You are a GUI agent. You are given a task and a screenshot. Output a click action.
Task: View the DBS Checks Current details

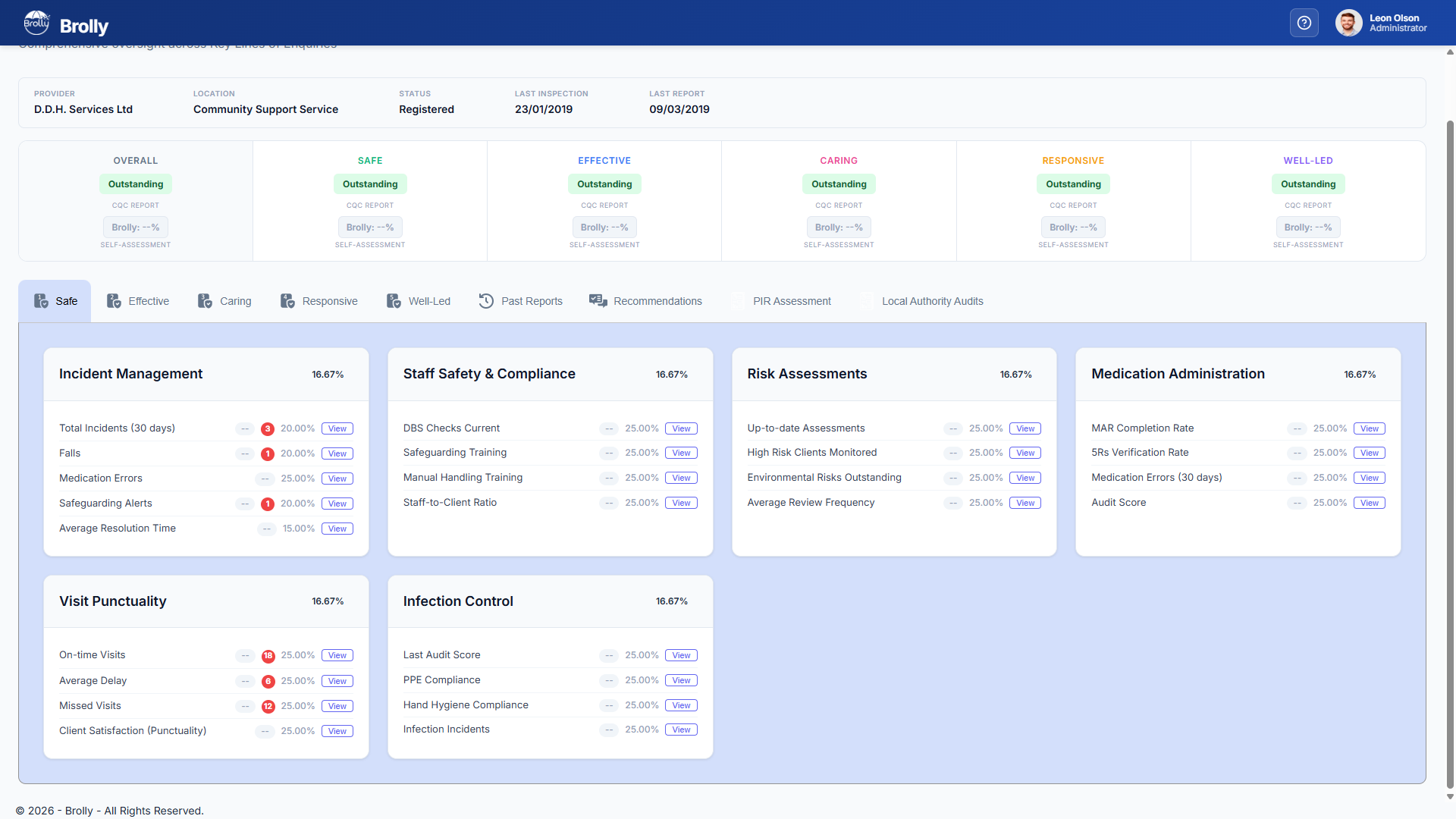681,428
